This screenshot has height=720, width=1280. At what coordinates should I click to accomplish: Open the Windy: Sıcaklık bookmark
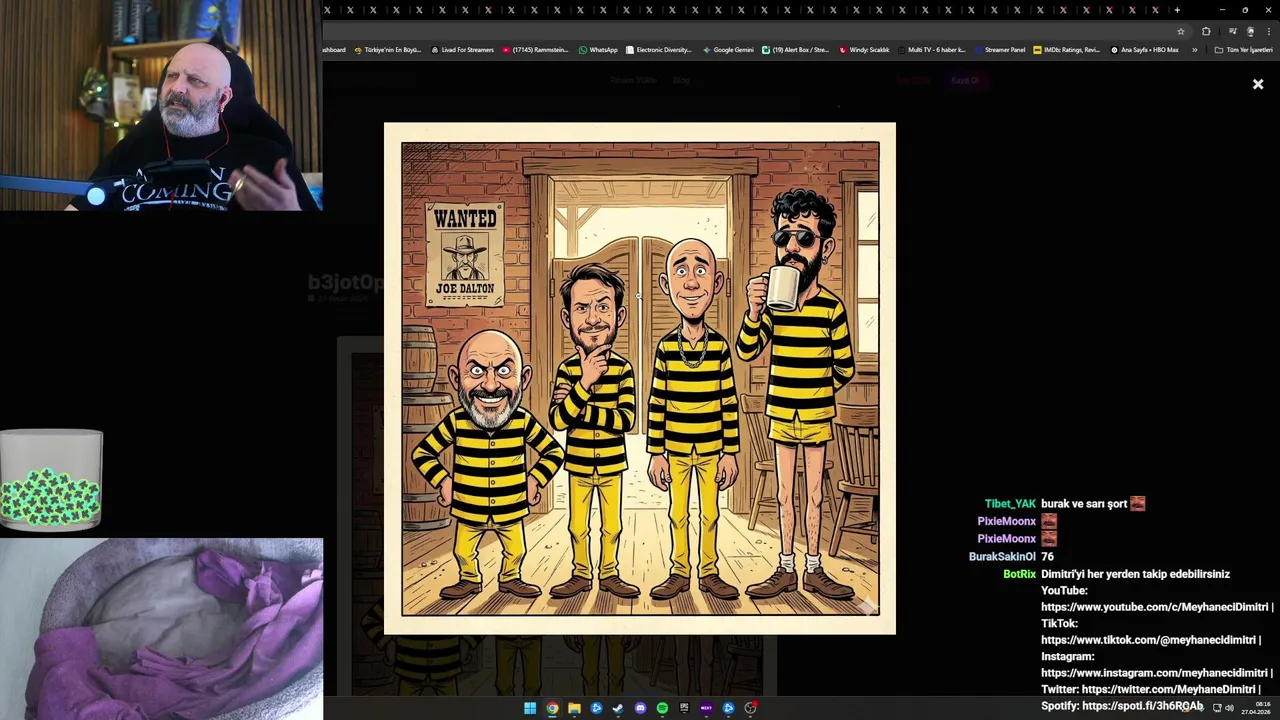[864, 50]
